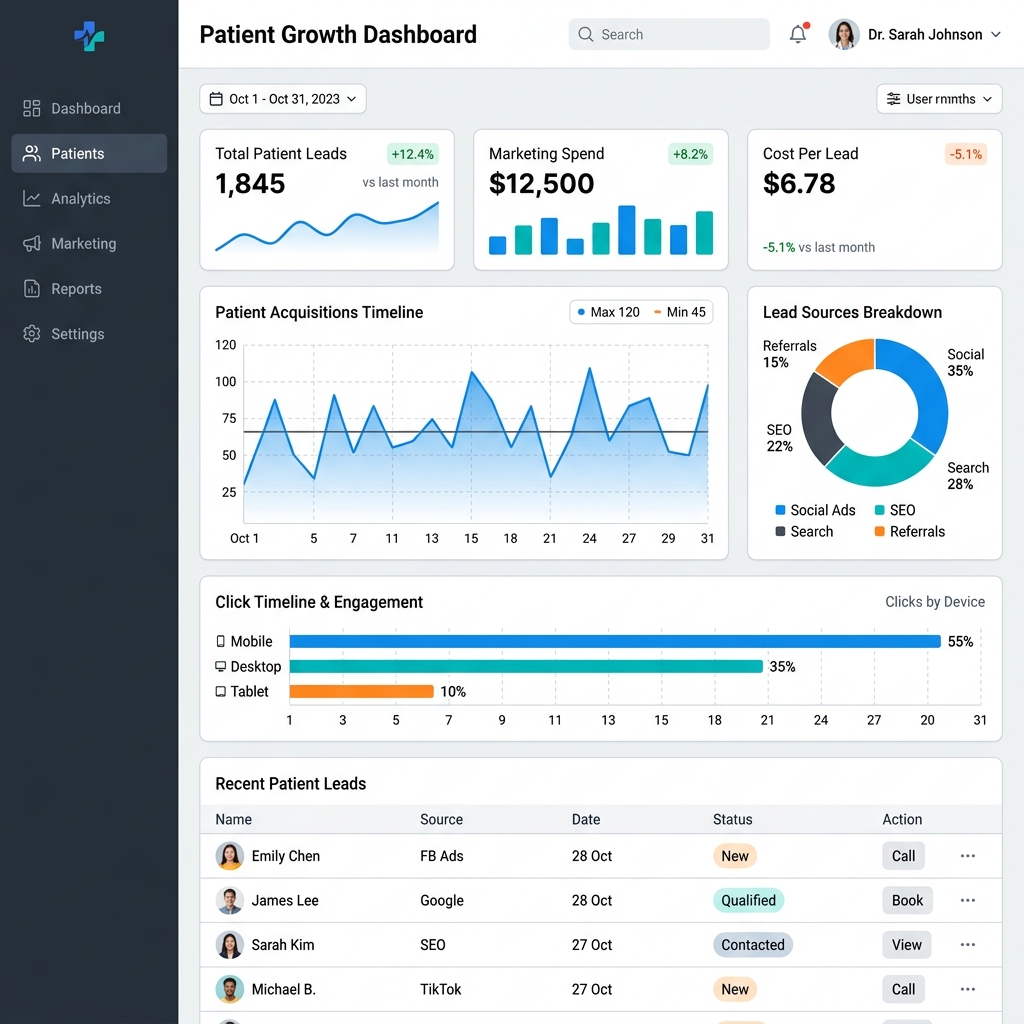1024x1024 pixels.
Task: Click the Mobile phone device icon
Action: click(221, 641)
